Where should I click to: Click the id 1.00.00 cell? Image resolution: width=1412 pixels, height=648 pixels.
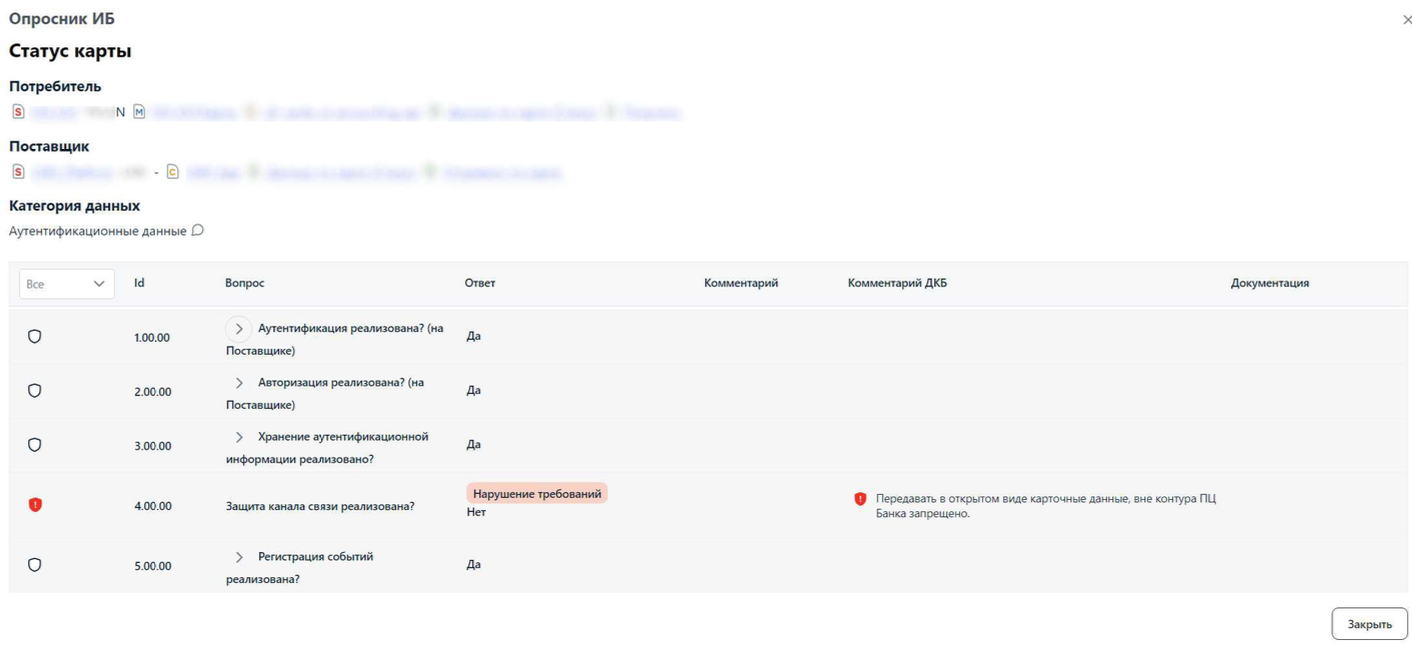pyautogui.click(x=152, y=338)
